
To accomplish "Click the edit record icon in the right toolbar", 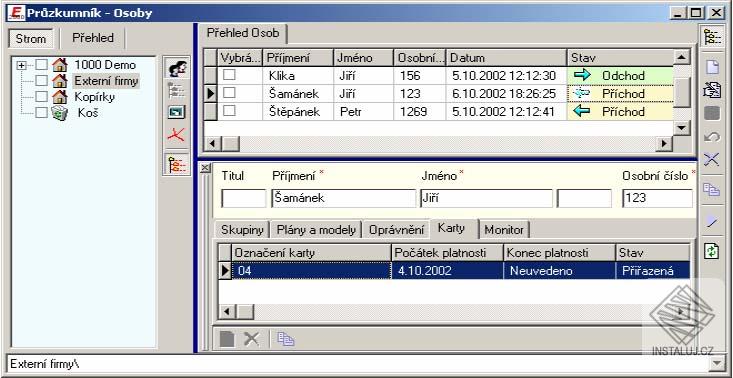I will (x=711, y=90).
